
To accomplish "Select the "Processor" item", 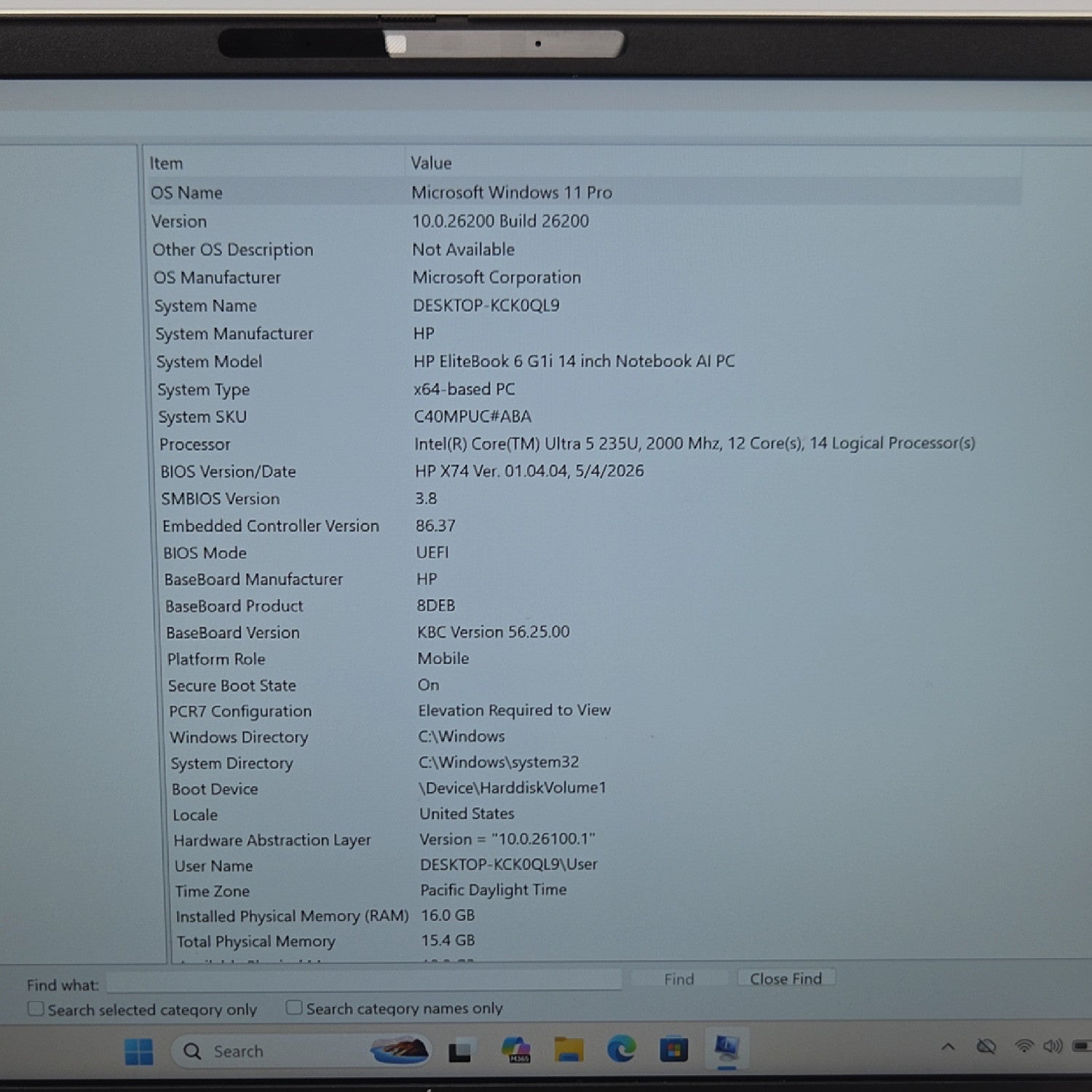I will pos(194,444).
